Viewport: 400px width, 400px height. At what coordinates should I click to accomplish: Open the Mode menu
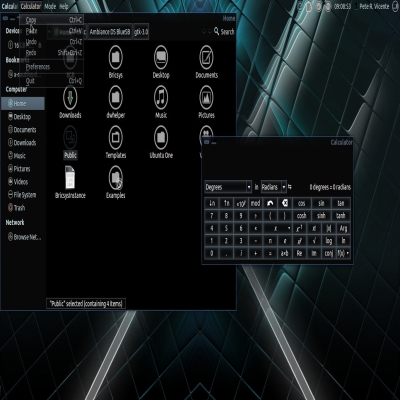[50, 6]
